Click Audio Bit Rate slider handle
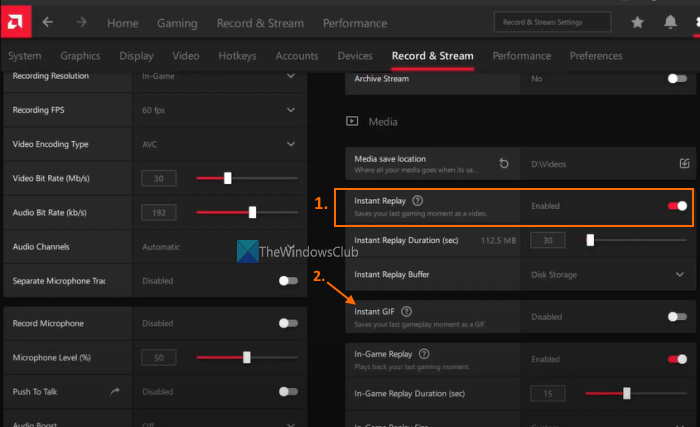This screenshot has height=427, width=700. point(253,212)
